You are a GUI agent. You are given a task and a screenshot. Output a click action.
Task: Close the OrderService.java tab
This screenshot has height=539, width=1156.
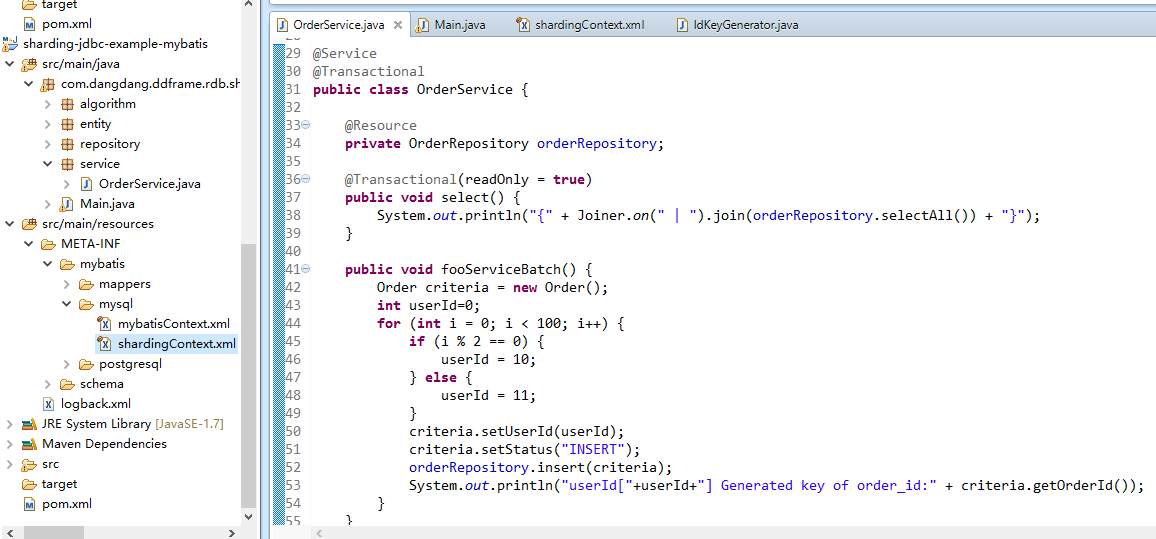pyautogui.click(x=397, y=25)
